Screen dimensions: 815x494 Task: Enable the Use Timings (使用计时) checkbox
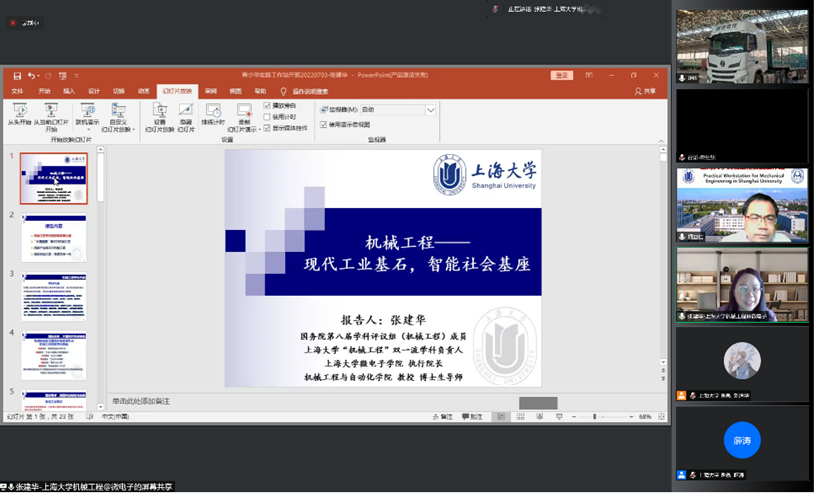point(267,116)
